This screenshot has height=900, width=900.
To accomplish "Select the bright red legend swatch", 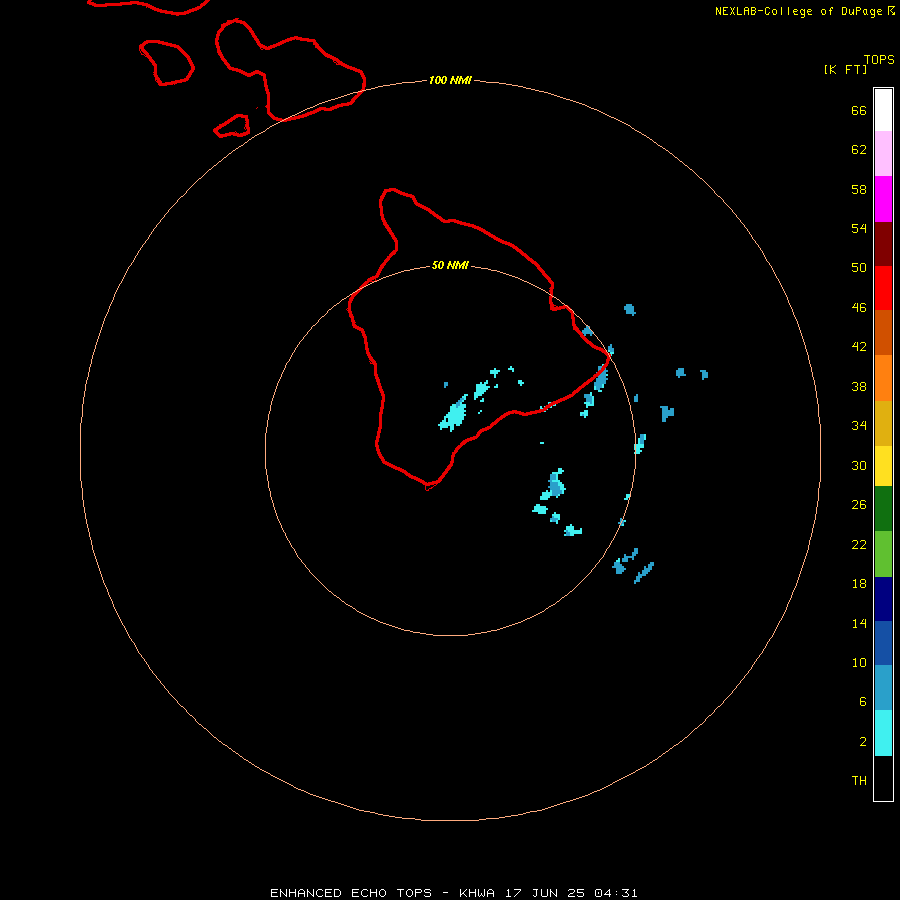I will [x=883, y=288].
